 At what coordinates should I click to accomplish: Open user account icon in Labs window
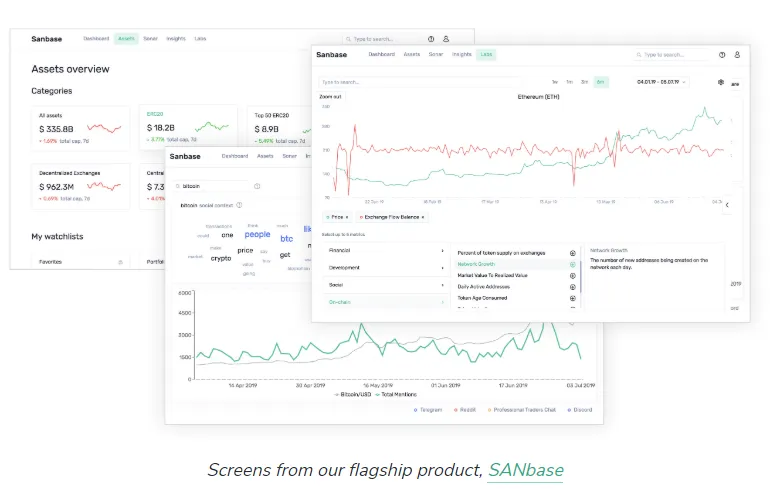[737, 55]
